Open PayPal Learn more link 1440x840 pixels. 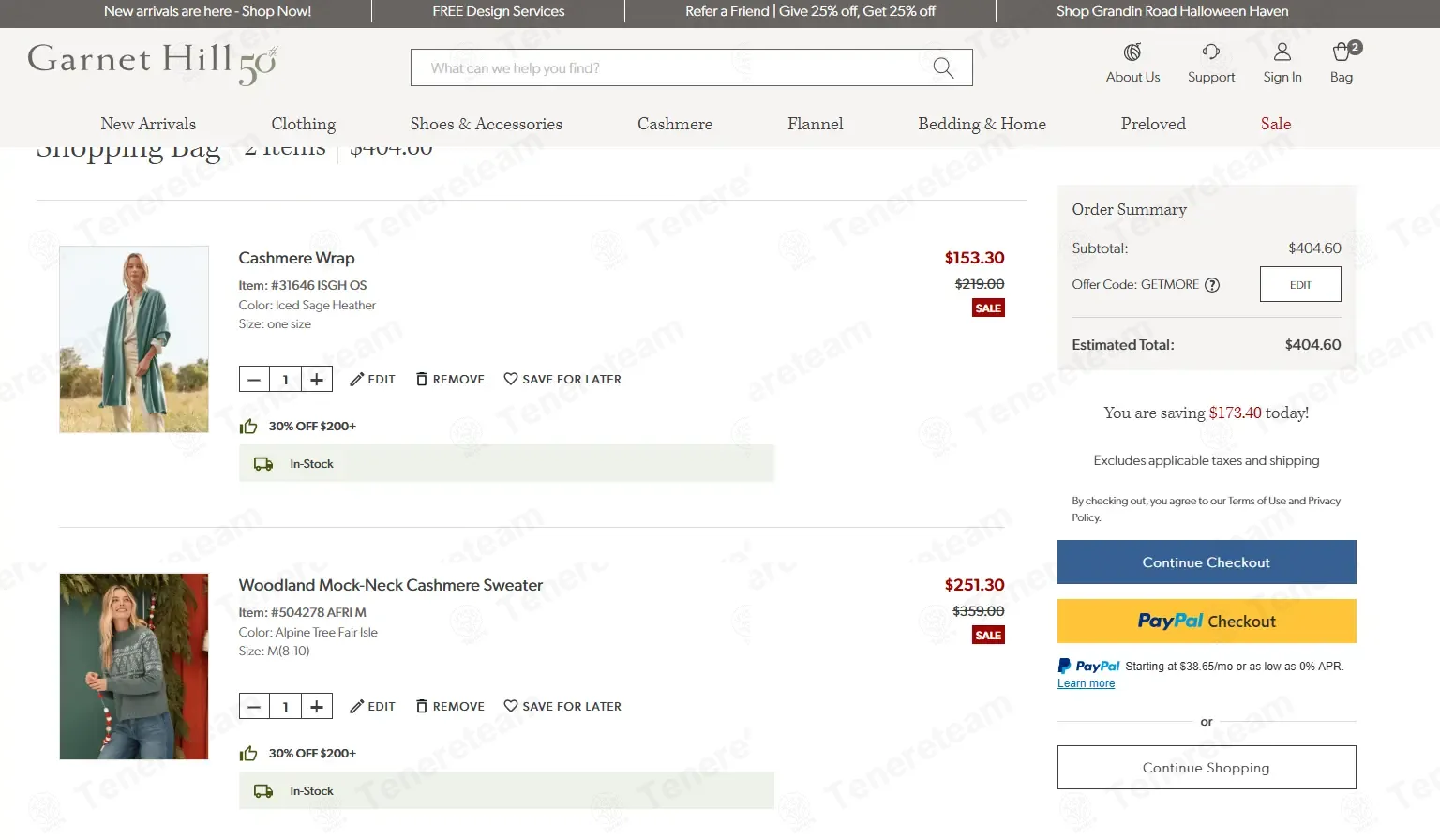(1087, 683)
